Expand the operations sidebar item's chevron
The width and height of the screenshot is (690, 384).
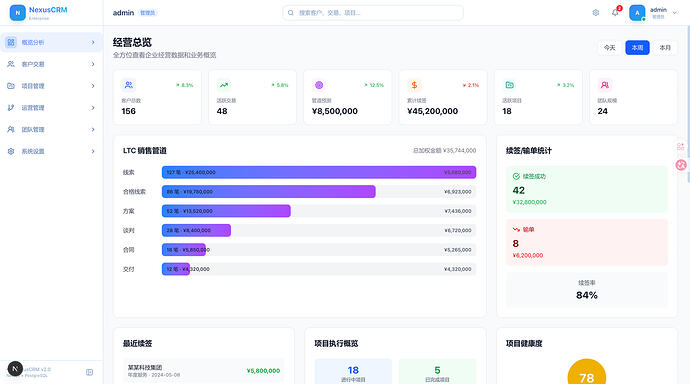(x=93, y=108)
